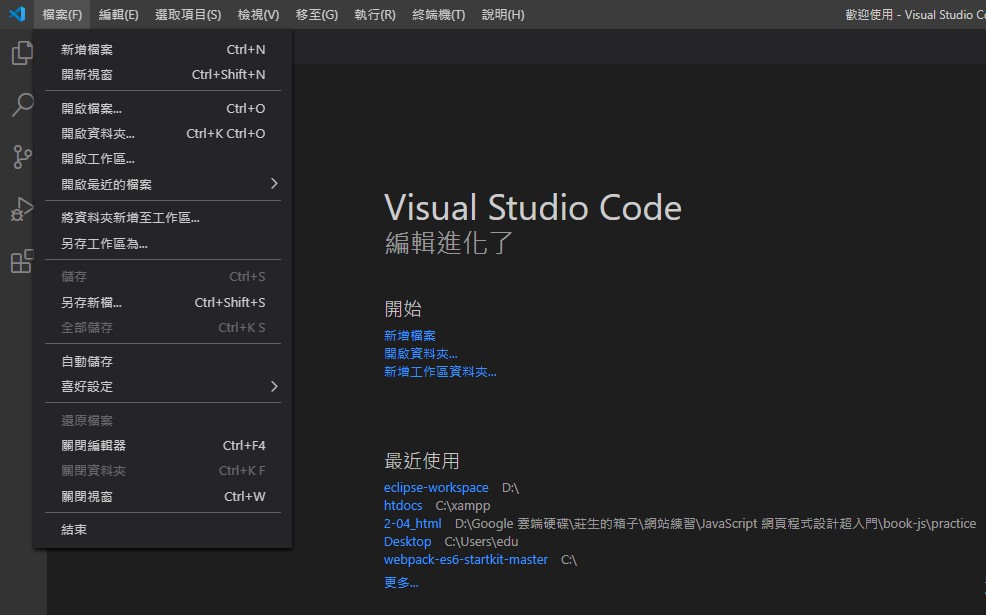The image size is (986, 615).
Task: Toggle 自動儲存 auto save option
Action: pos(163,362)
